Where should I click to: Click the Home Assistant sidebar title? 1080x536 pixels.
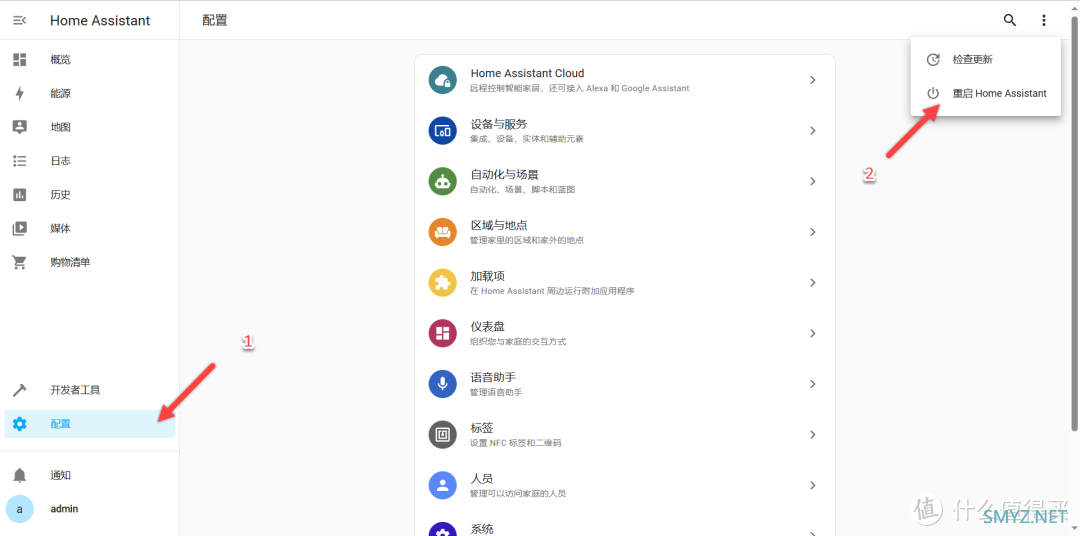pos(100,21)
